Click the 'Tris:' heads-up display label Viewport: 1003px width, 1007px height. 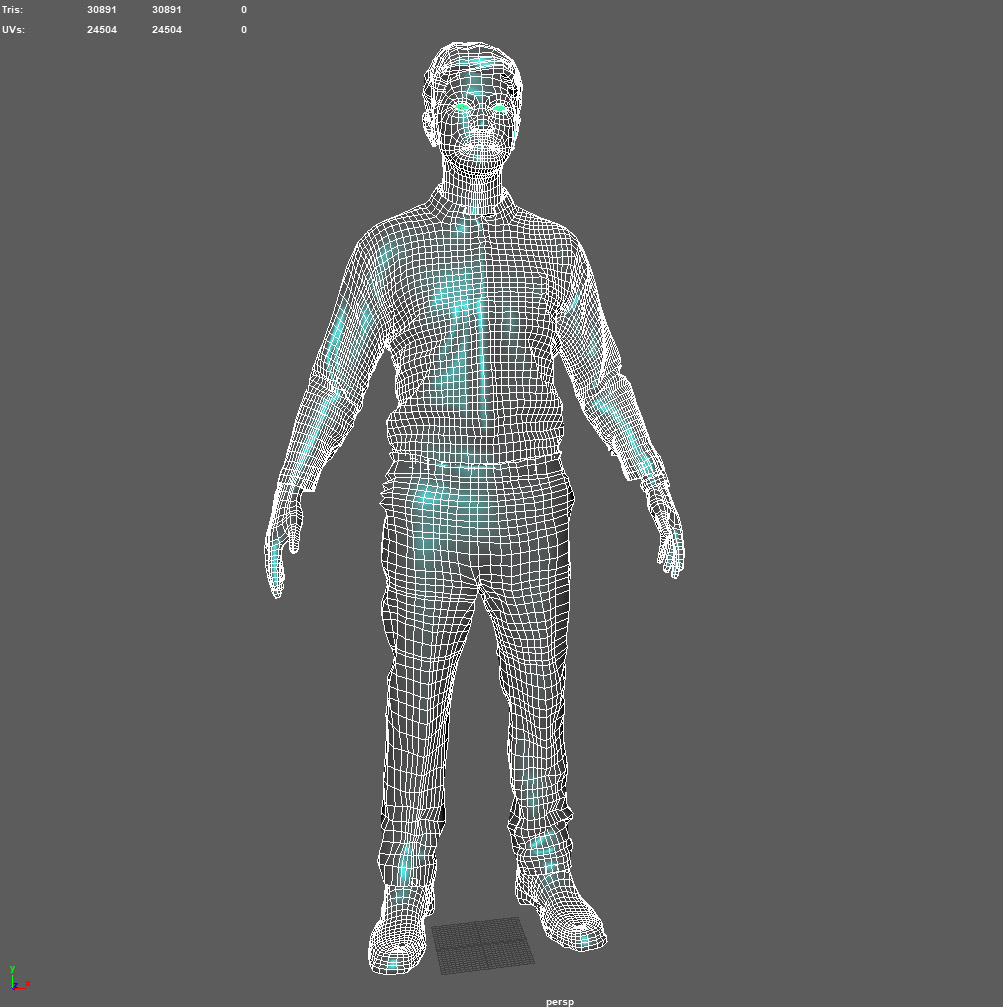(12, 10)
